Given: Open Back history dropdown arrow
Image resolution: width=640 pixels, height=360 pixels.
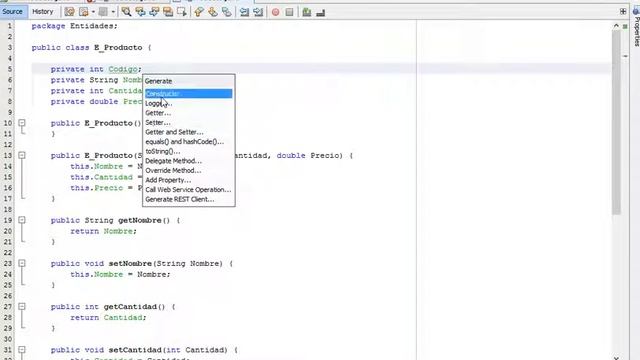Looking at the screenshot, I should [93, 12].
